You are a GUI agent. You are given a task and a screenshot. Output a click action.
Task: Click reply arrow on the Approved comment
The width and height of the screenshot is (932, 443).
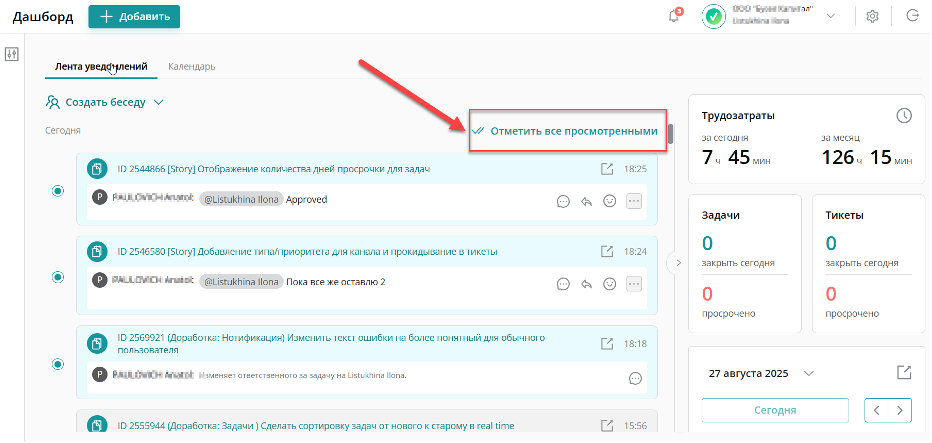tap(586, 200)
